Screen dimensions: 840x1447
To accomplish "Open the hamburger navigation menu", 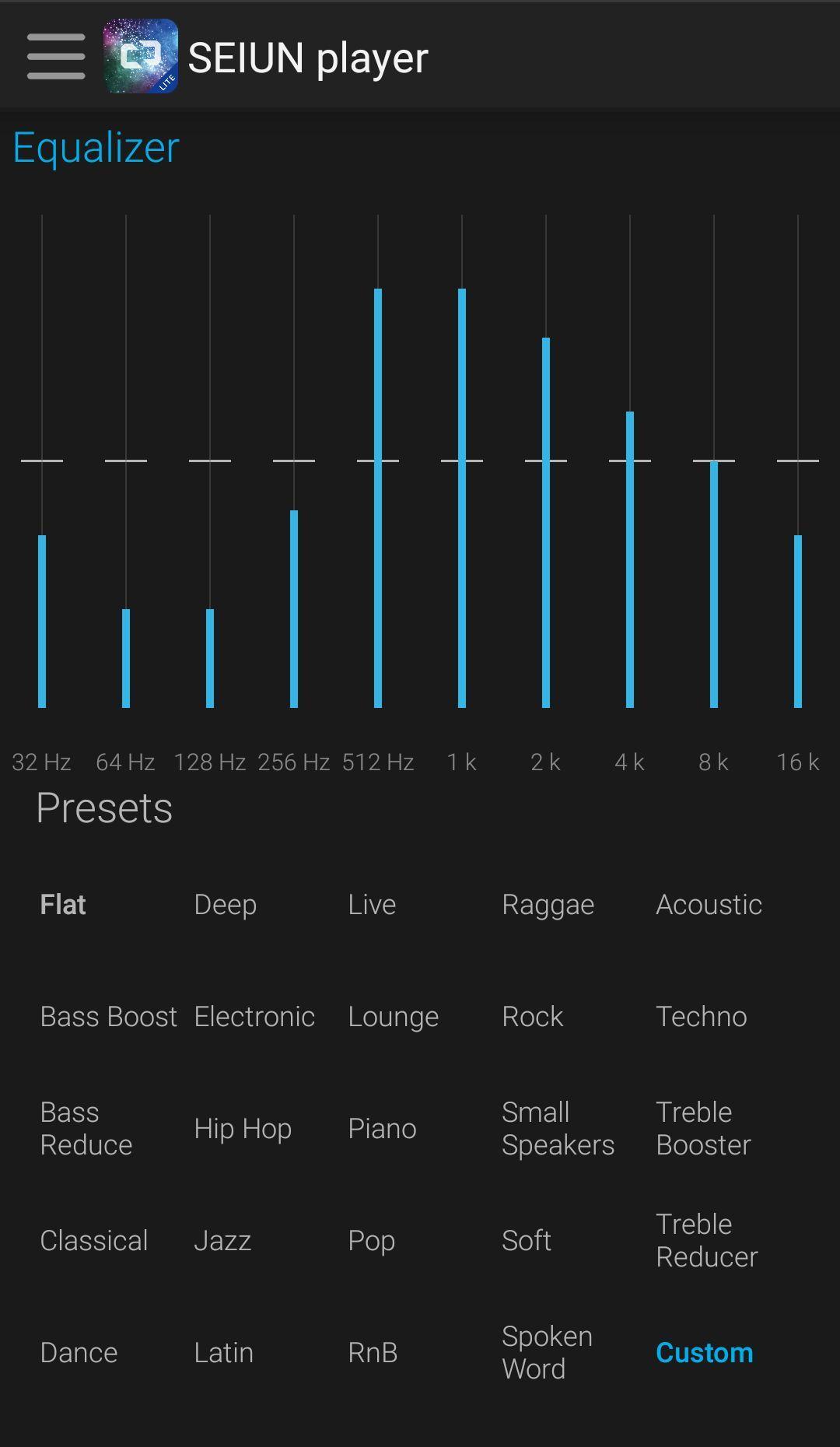I will pyautogui.click(x=56, y=56).
